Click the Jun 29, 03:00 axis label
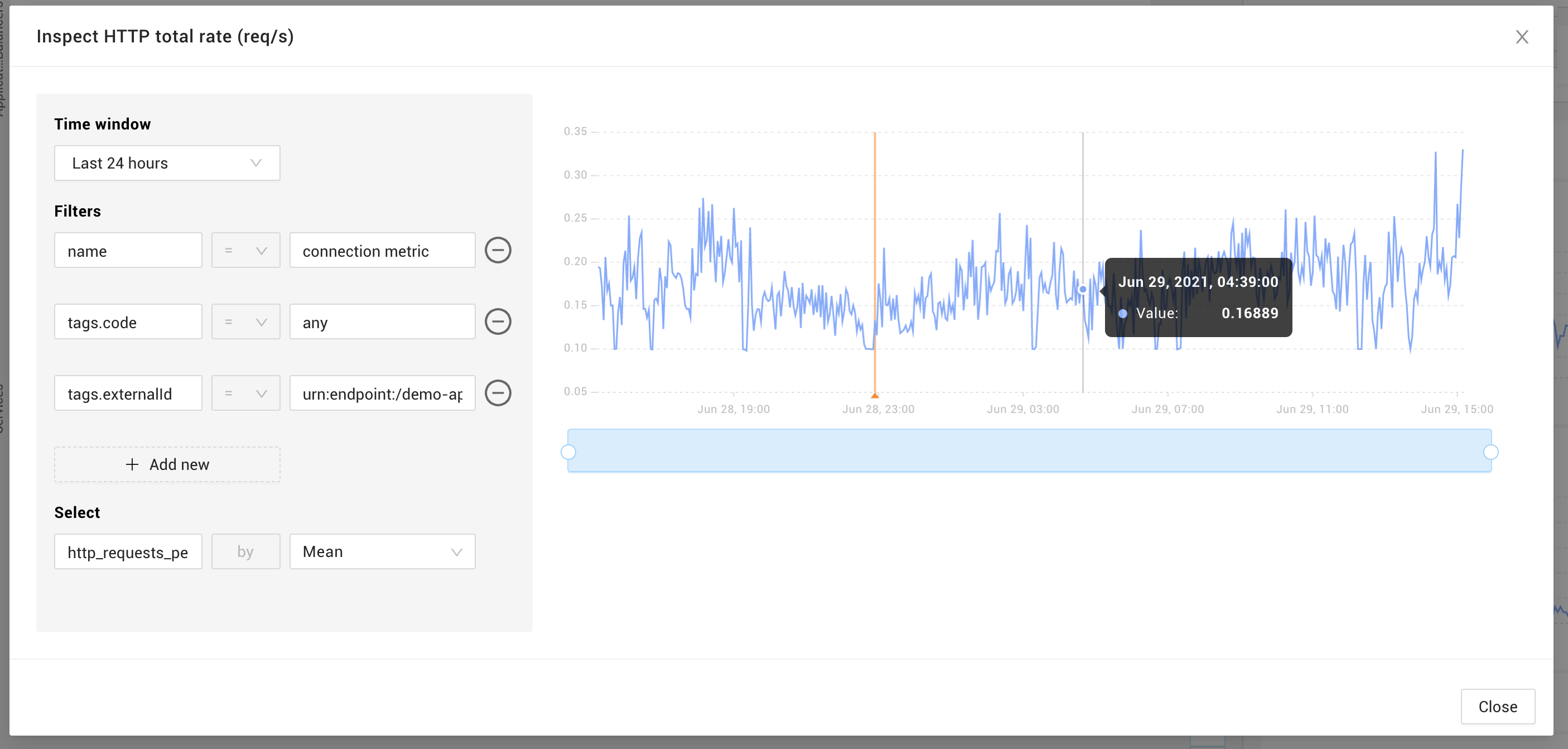This screenshot has height=749, width=1568. [1023, 409]
